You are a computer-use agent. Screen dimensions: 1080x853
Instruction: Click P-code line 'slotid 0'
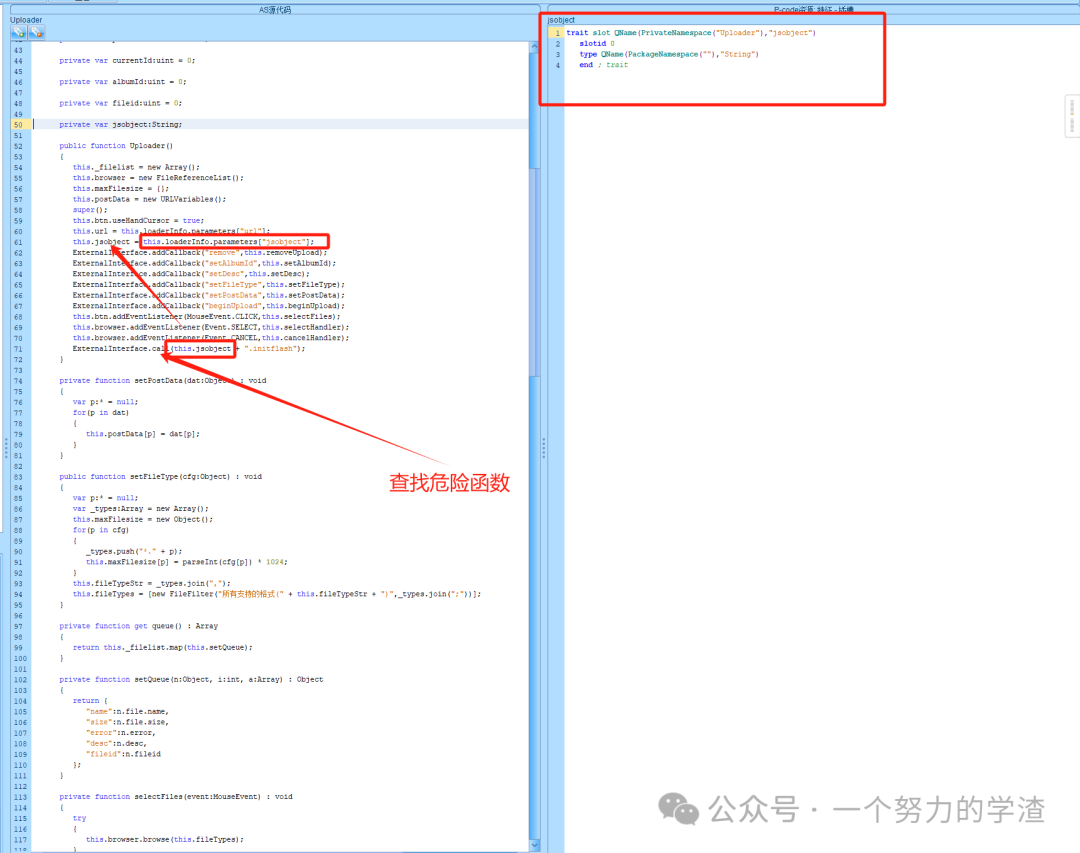click(596, 43)
